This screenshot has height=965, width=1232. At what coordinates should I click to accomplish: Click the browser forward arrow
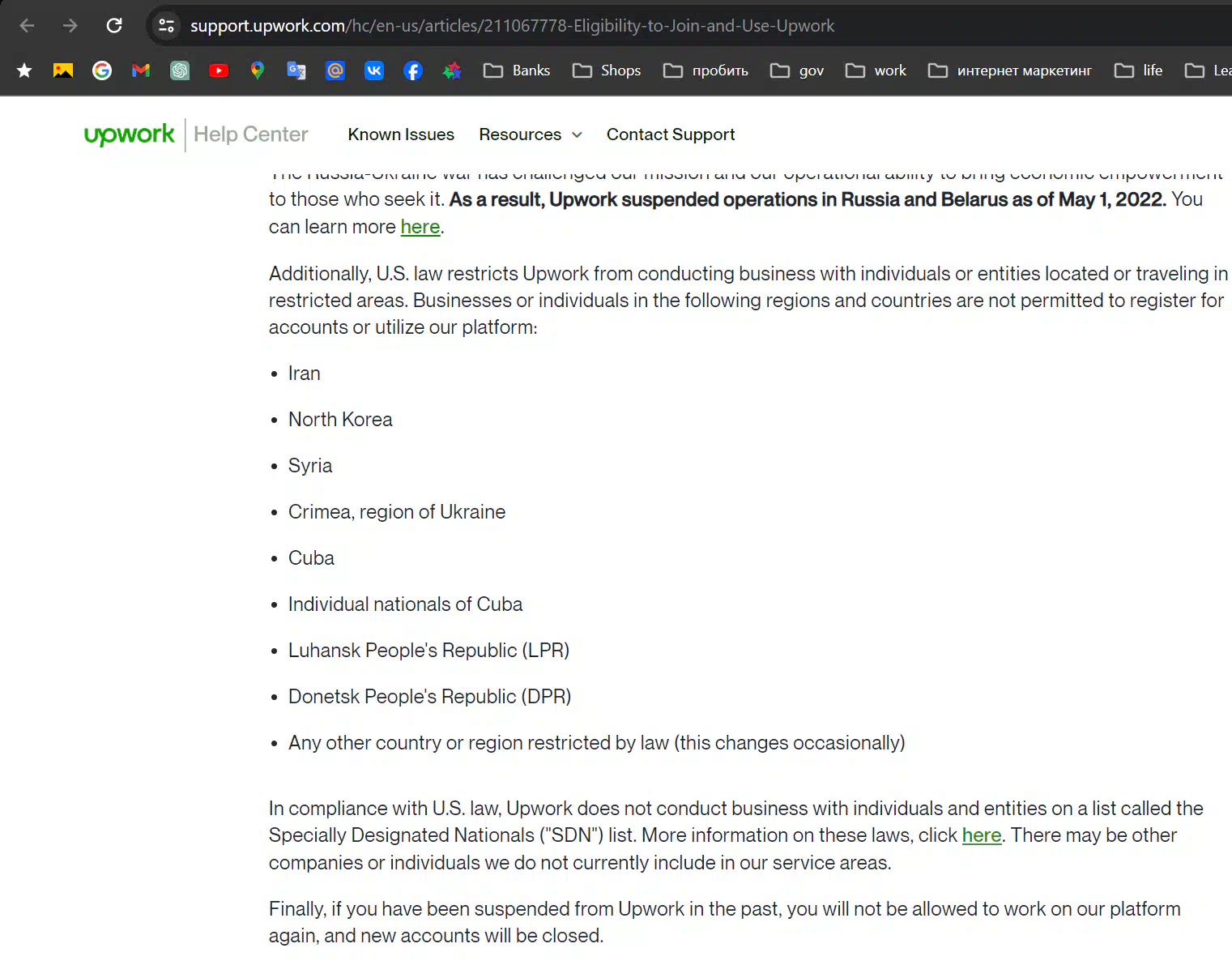pyautogui.click(x=70, y=26)
